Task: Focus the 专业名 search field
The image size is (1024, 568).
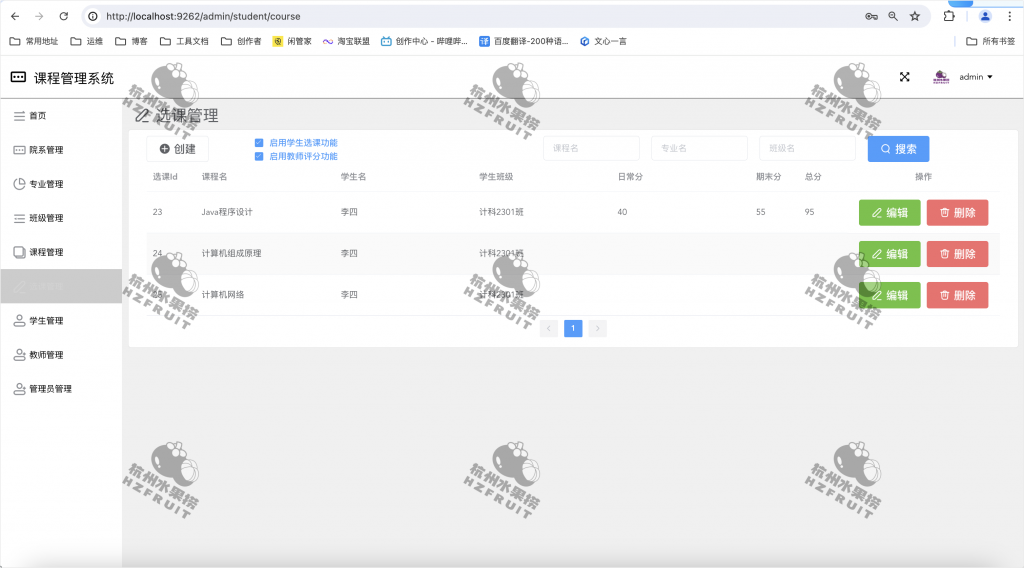Action: click(x=699, y=148)
